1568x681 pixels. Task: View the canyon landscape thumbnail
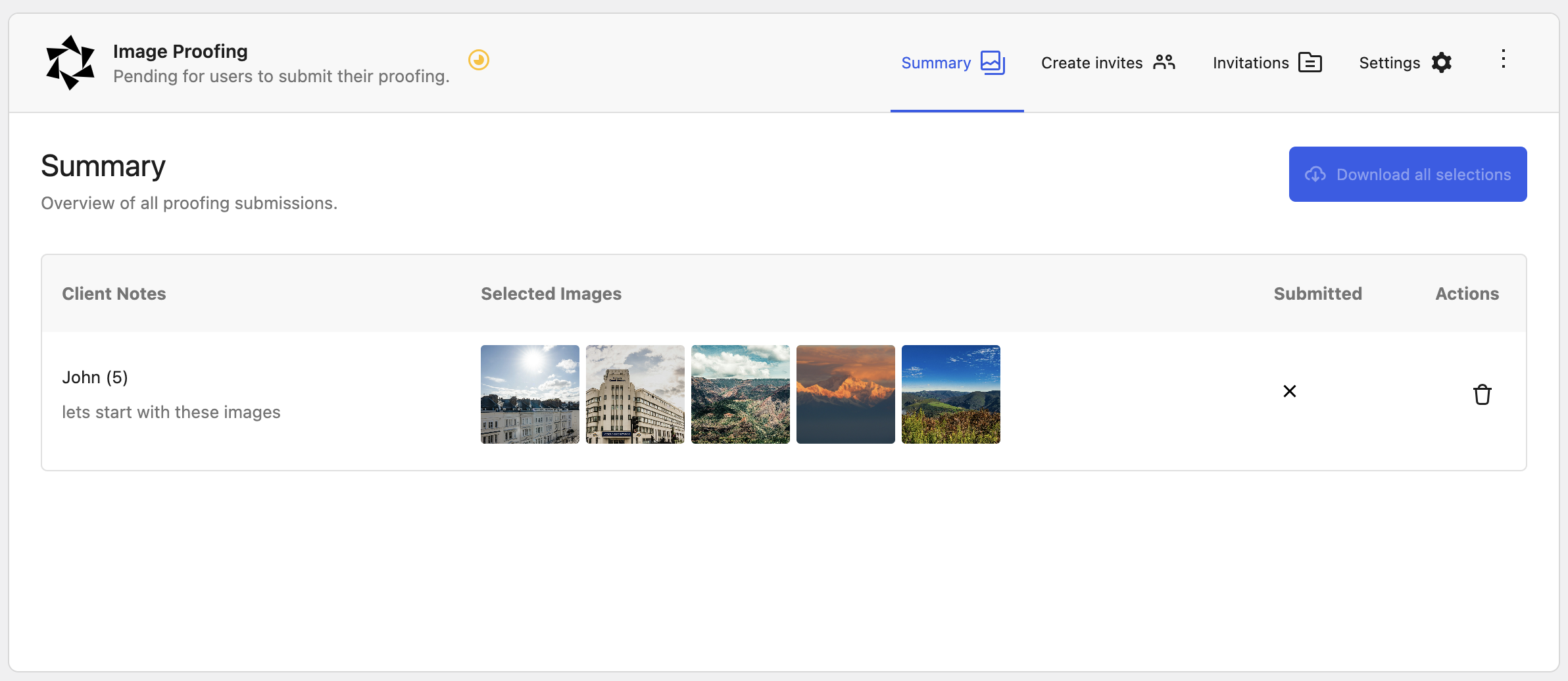(740, 394)
